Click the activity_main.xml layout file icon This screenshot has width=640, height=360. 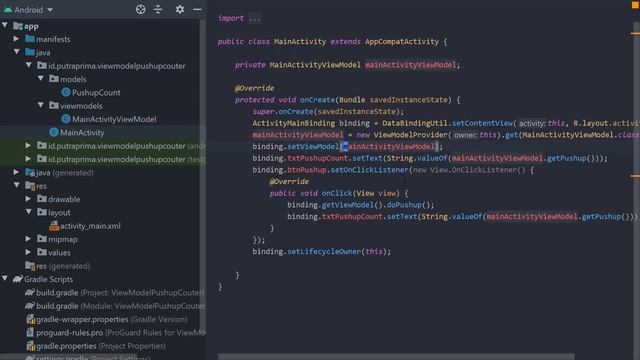54,226
